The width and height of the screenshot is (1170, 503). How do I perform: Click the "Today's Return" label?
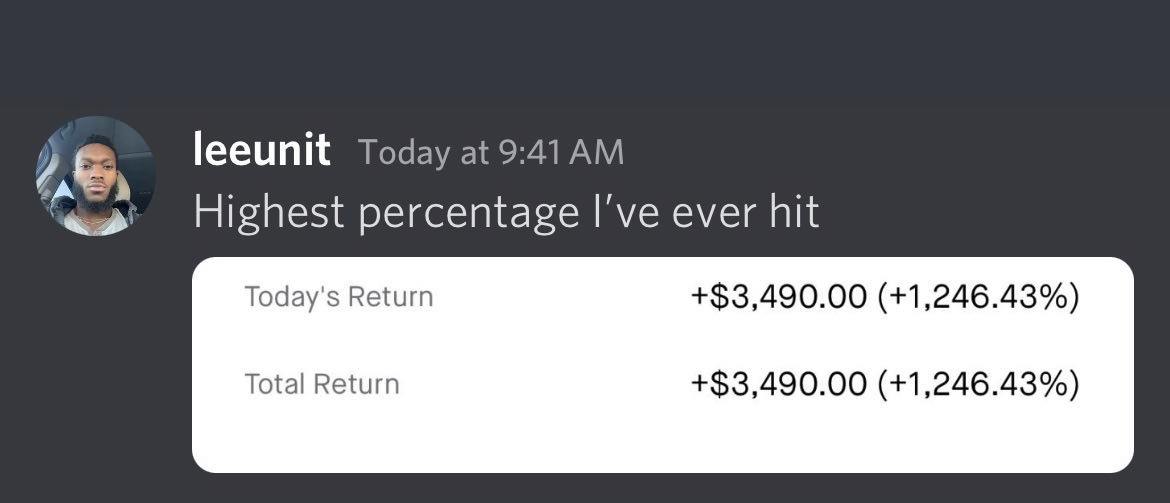339,297
